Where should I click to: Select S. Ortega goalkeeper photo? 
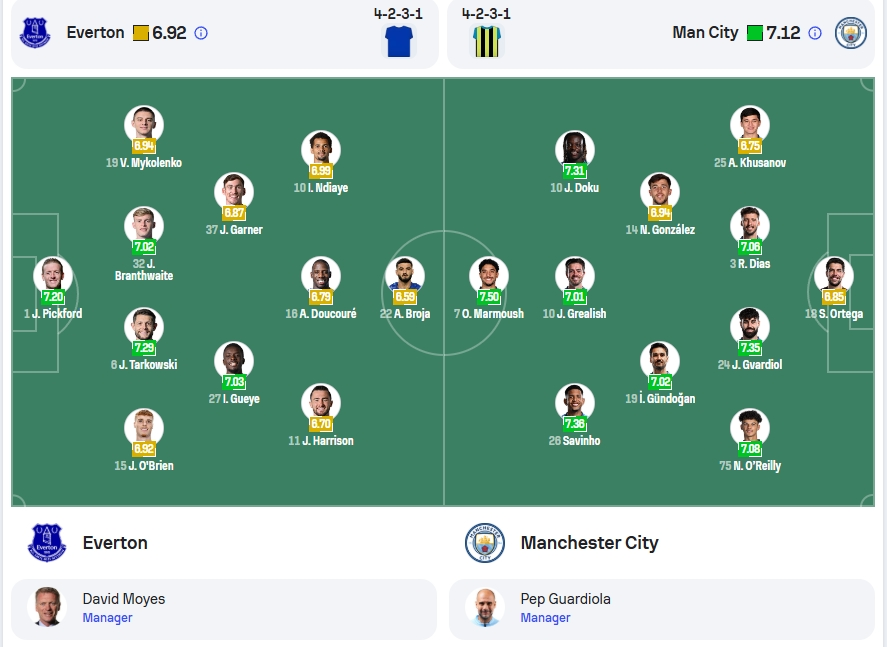pos(834,275)
